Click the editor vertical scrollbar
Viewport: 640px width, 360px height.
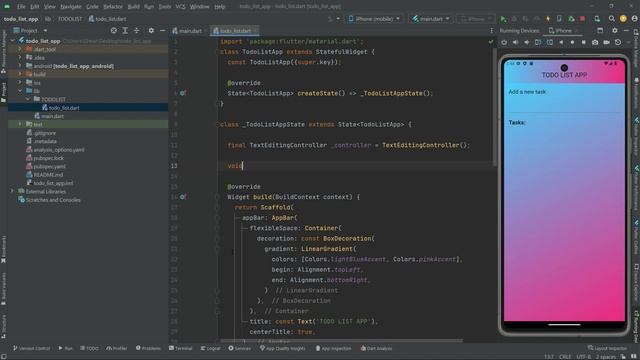tap(495, 108)
